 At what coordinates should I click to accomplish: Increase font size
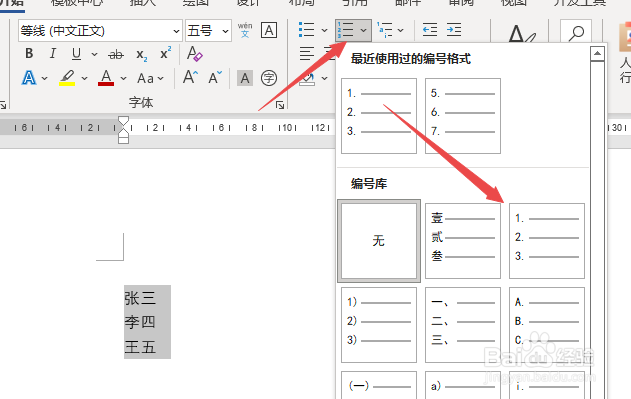[x=190, y=77]
